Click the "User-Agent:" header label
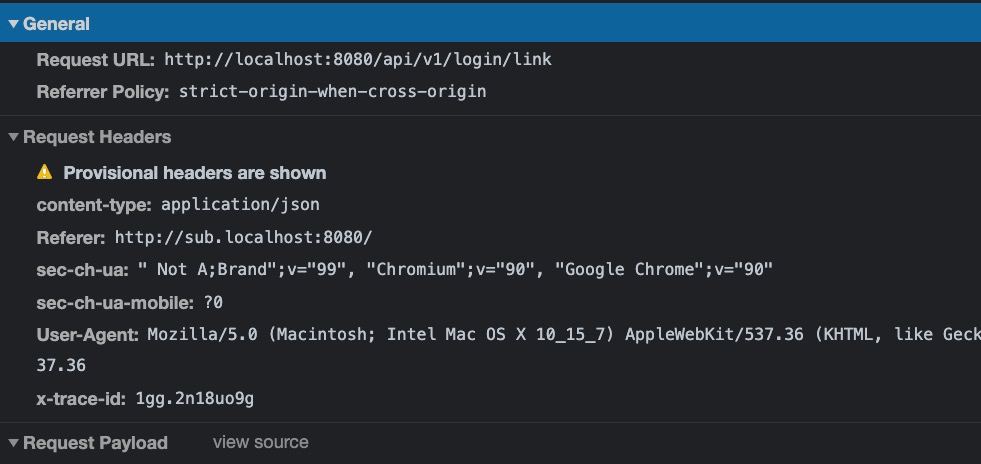 coord(88,334)
